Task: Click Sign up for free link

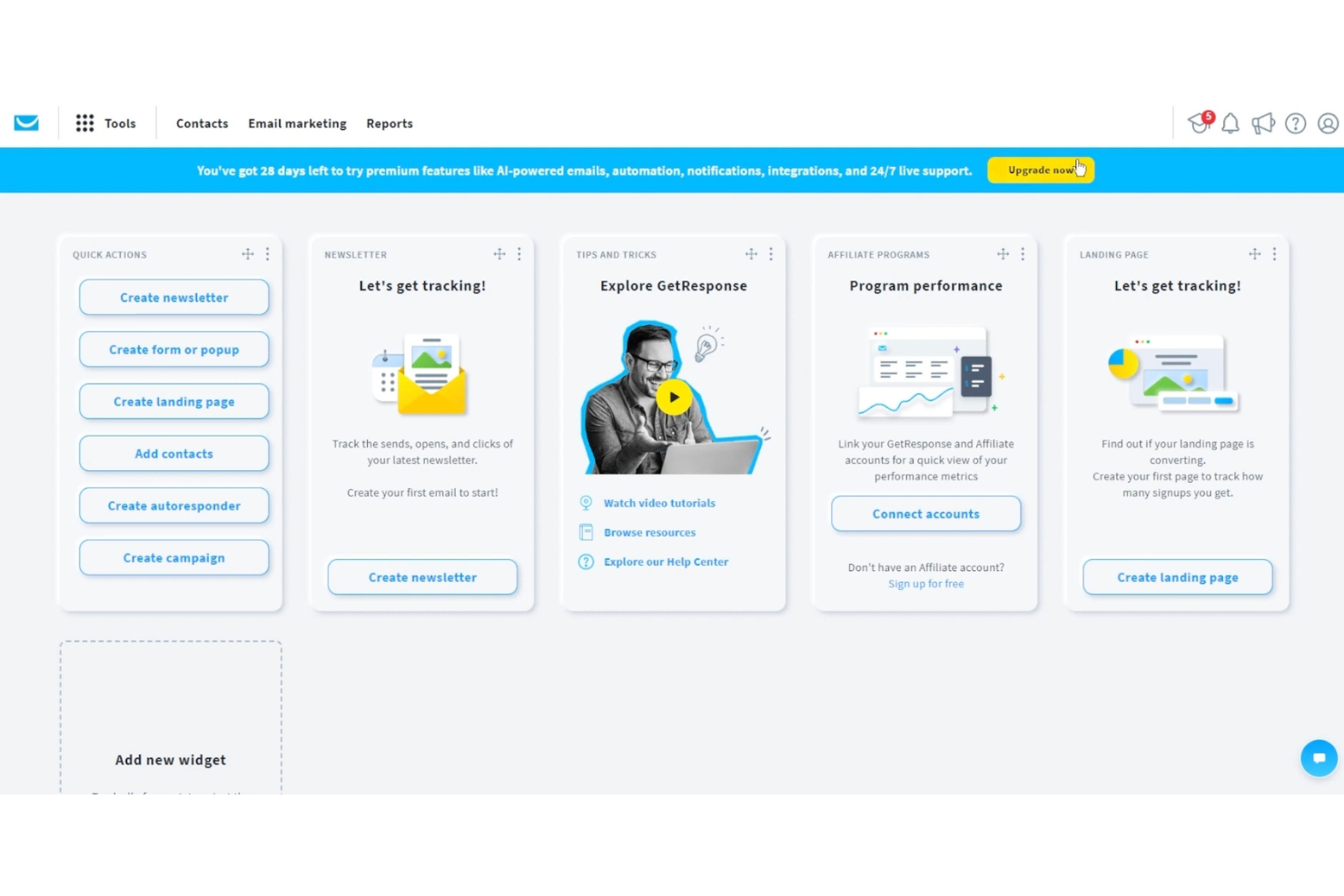Action: tap(926, 584)
